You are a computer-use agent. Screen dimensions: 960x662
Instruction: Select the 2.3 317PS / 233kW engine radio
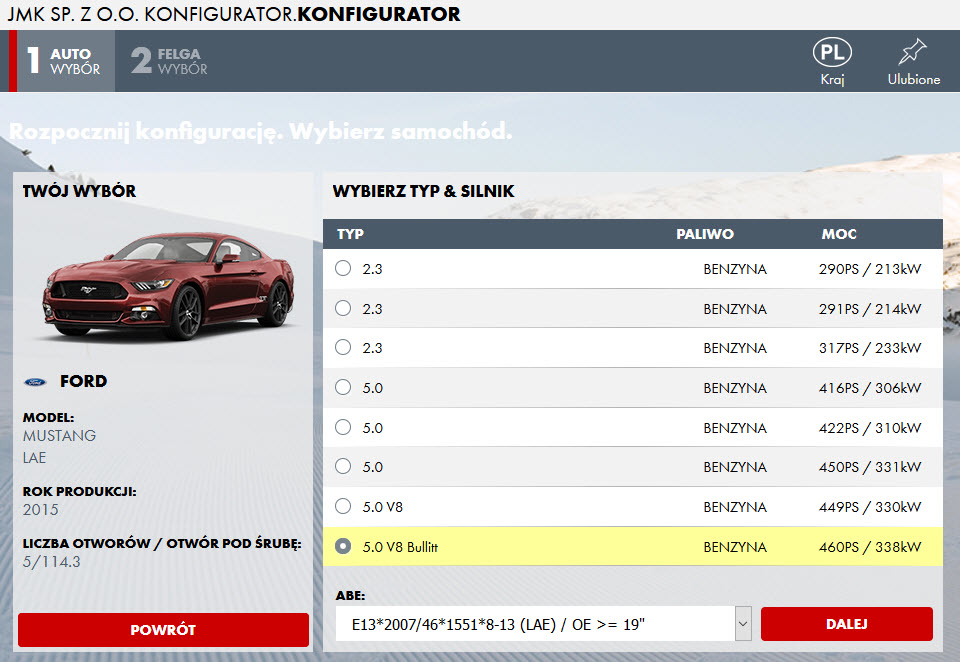(343, 347)
